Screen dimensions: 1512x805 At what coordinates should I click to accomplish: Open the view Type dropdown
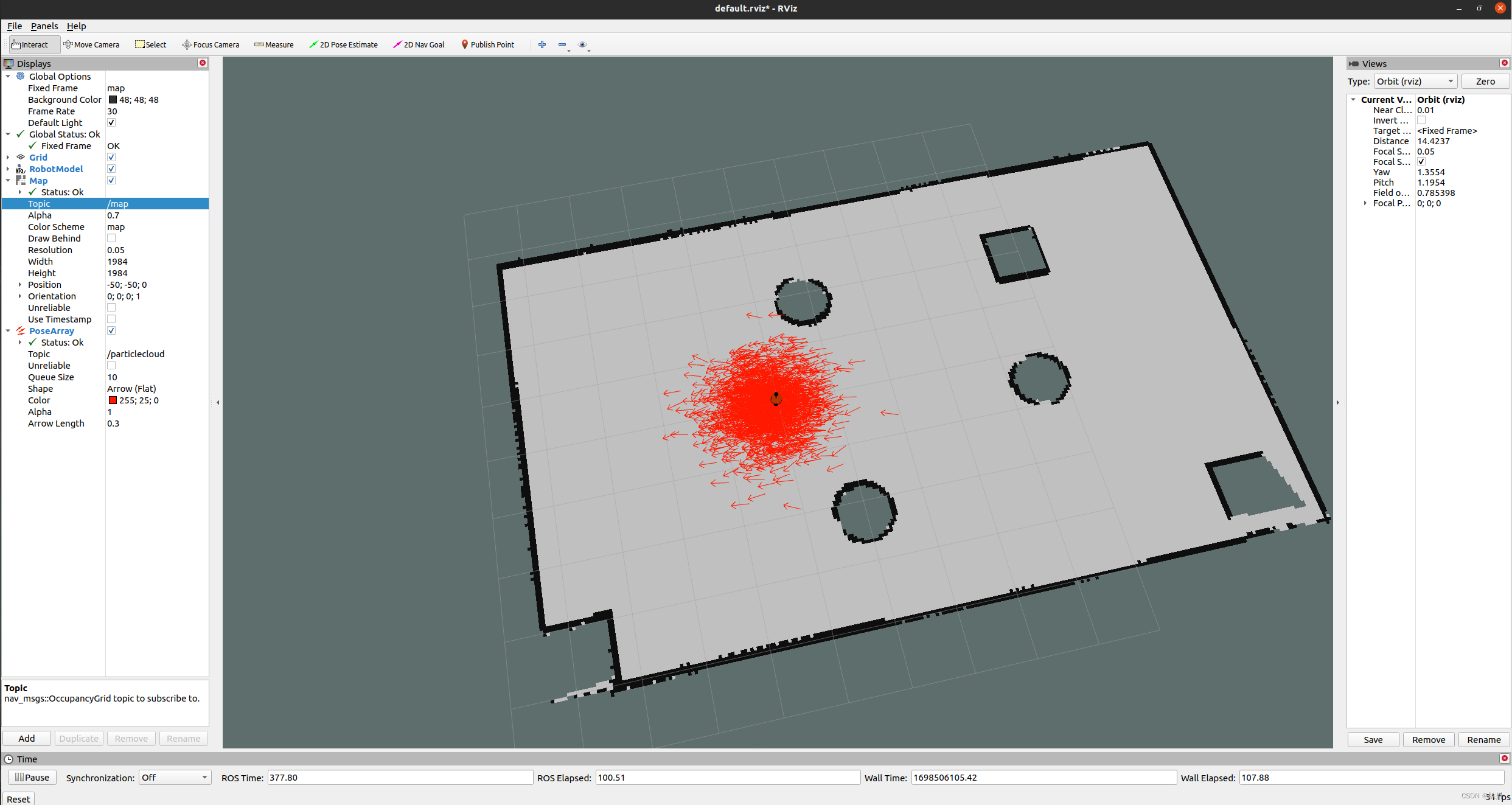pyautogui.click(x=1415, y=82)
